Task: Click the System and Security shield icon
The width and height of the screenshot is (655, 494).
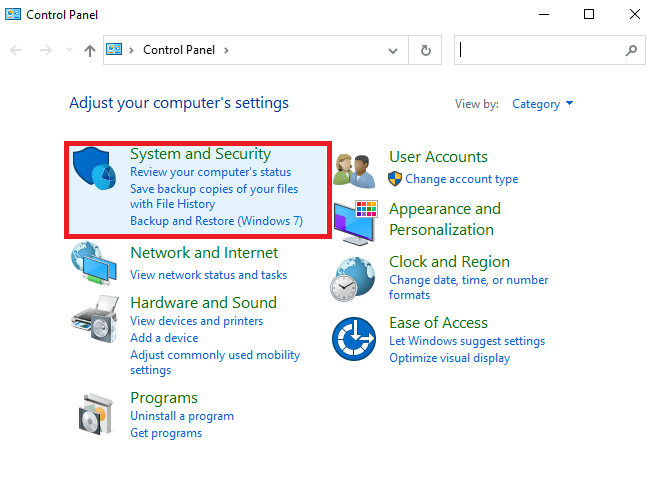Action: [94, 168]
